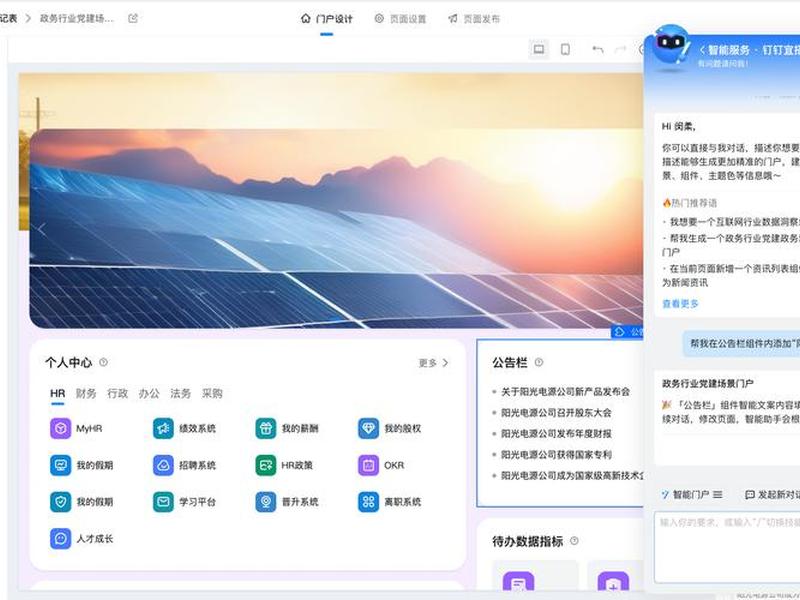Switch to desktop preview mode icon
Viewport: 800px width, 600px height.
(x=539, y=49)
